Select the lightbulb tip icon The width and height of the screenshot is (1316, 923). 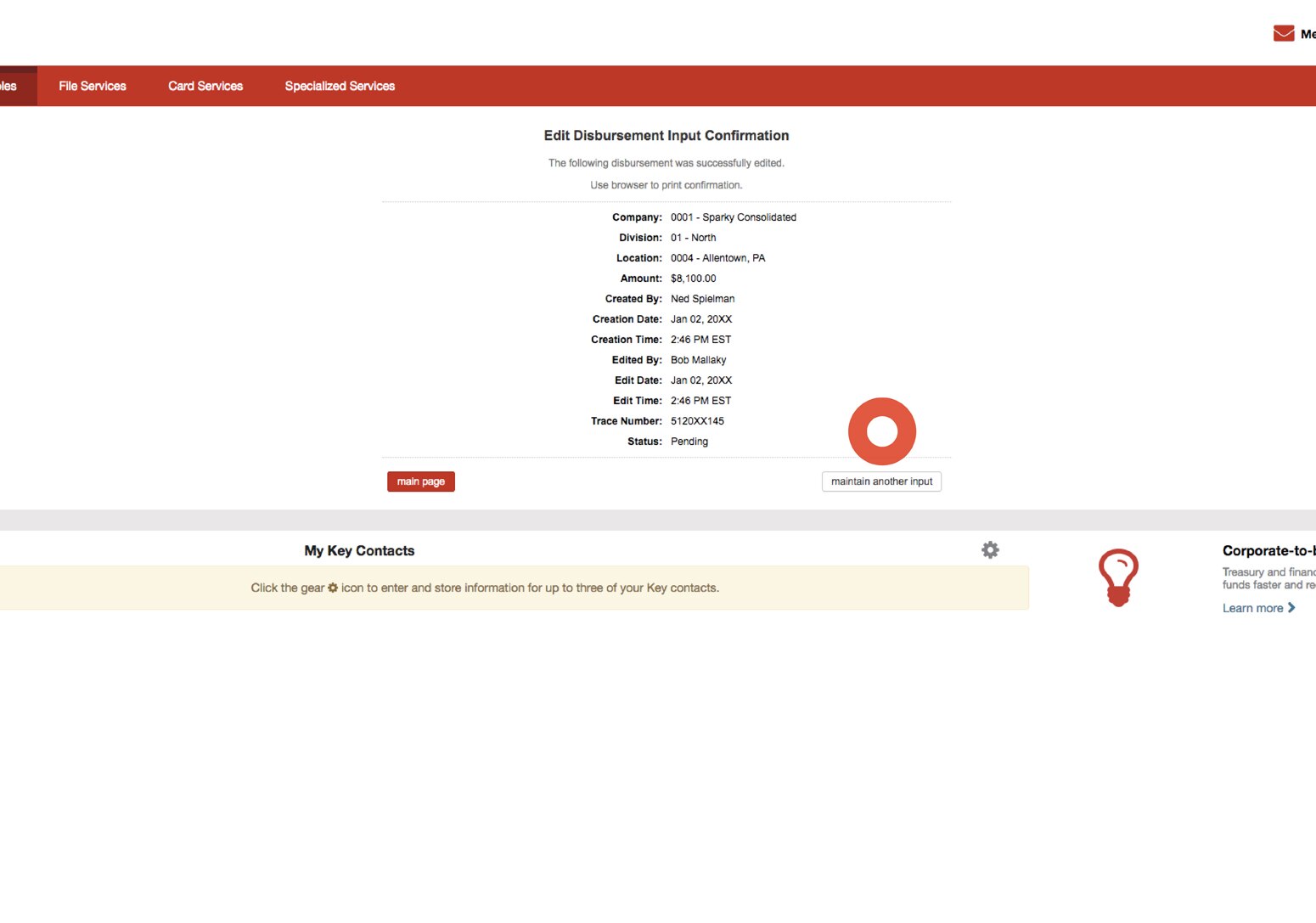click(1118, 577)
